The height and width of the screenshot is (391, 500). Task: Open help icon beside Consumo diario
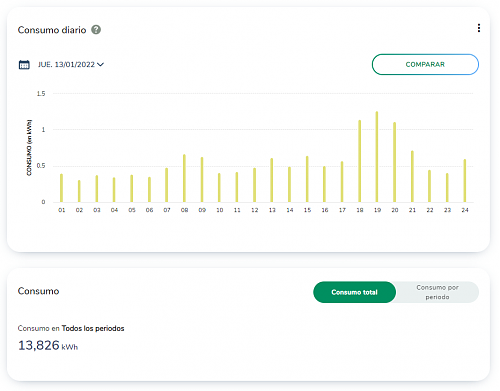pyautogui.click(x=96, y=30)
